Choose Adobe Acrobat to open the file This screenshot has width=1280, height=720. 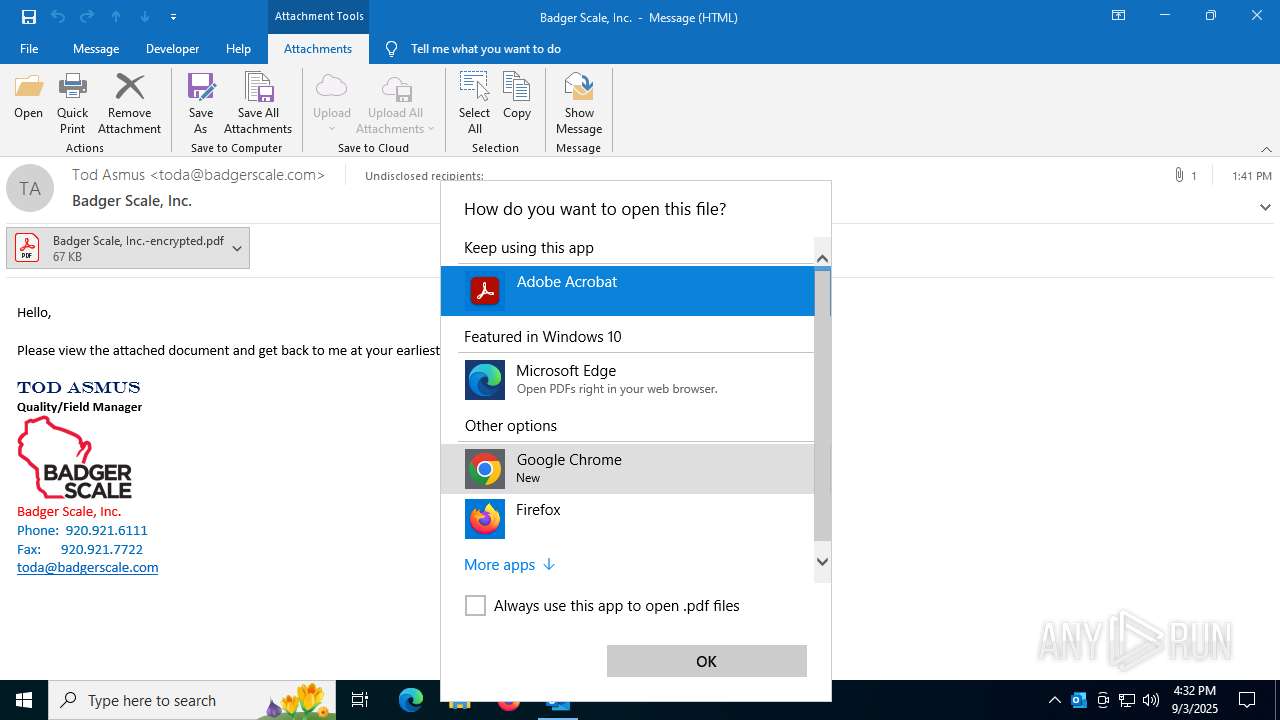pyautogui.click(x=628, y=291)
